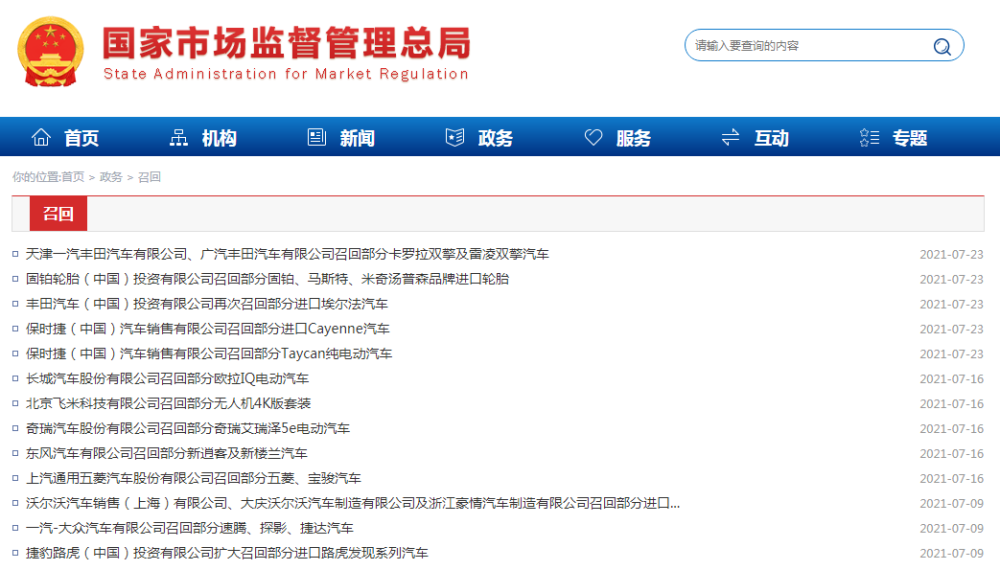Open the 保时捷 Cayenne recall notice

coord(208,328)
